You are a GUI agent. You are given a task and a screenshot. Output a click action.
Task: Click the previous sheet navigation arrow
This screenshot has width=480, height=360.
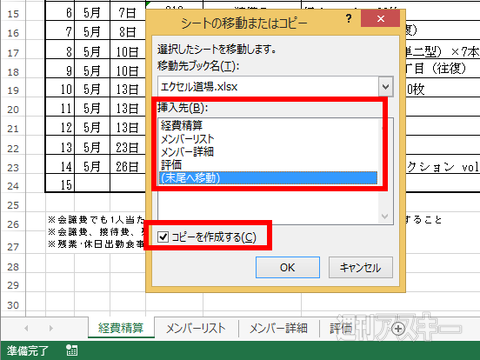26,328
